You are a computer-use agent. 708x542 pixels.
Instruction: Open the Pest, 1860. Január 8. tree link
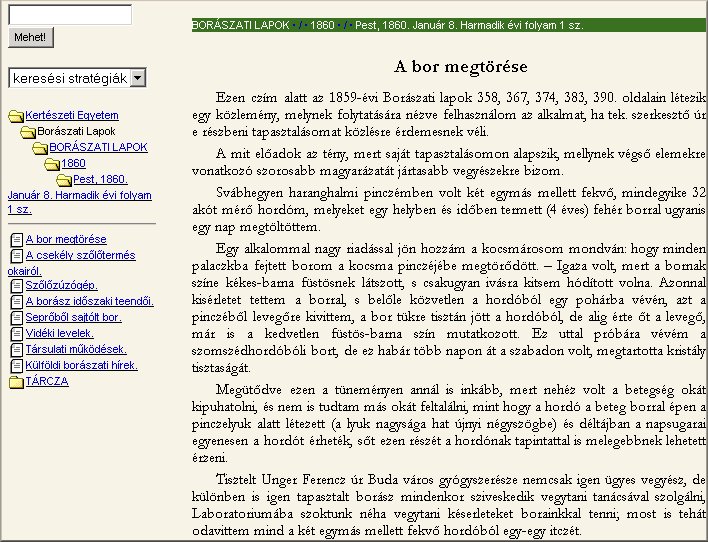pyautogui.click(x=79, y=194)
